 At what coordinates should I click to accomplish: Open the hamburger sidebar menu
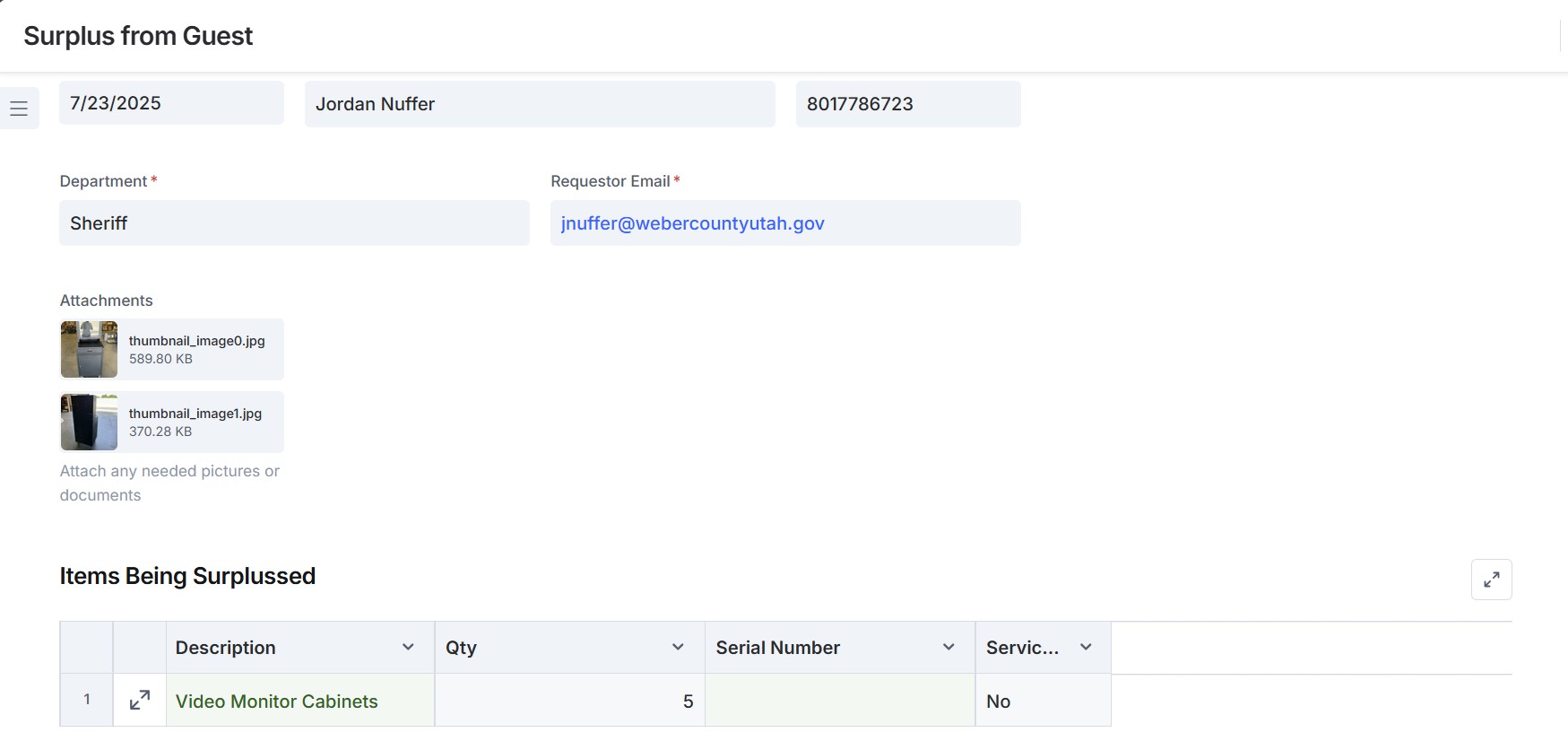coord(19,109)
